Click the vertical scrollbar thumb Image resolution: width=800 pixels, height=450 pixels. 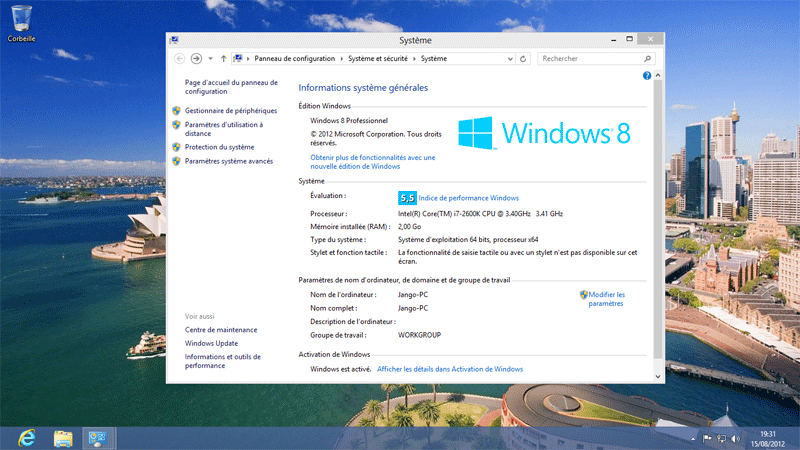coord(658,218)
